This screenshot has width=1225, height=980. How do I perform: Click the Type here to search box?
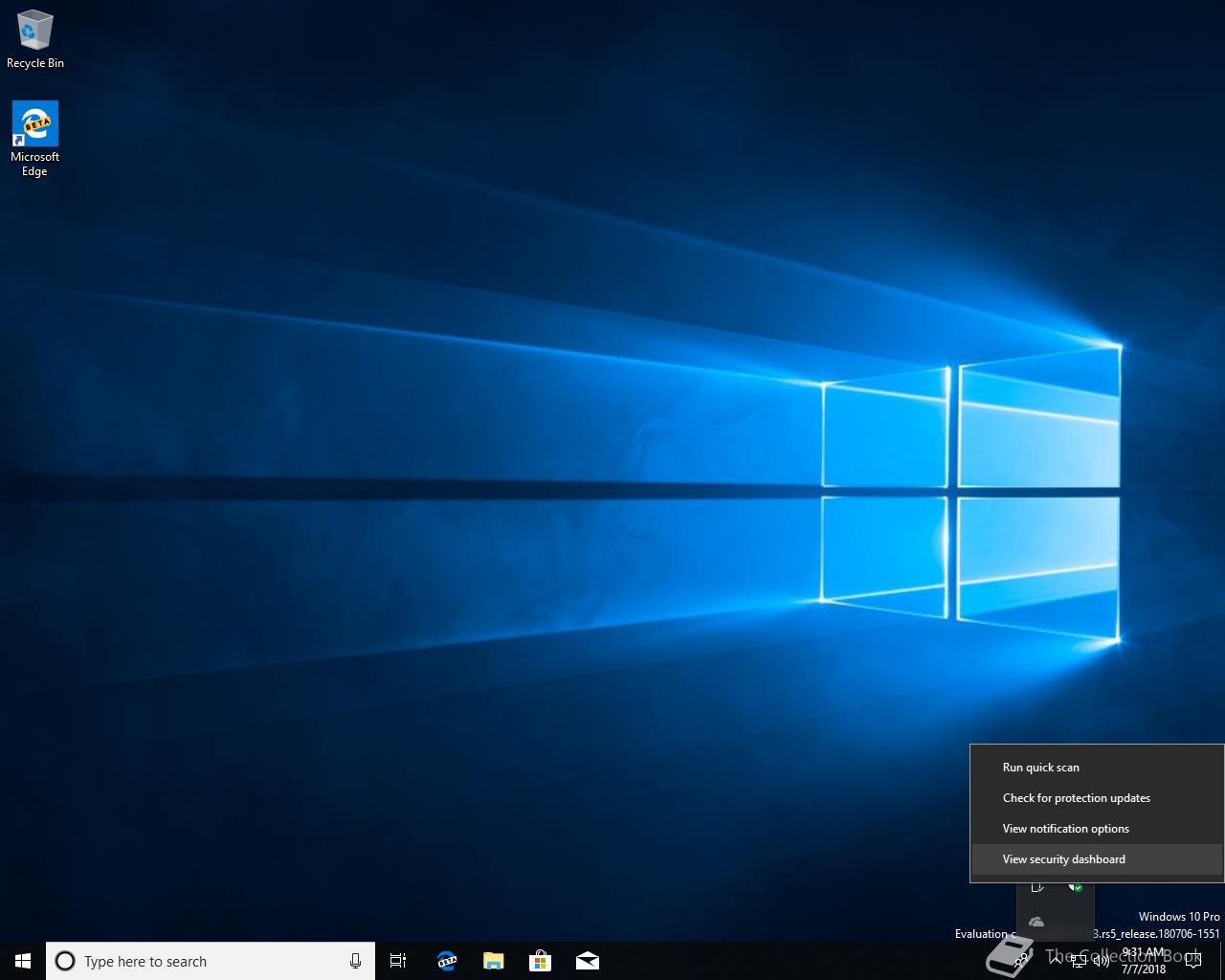211,961
